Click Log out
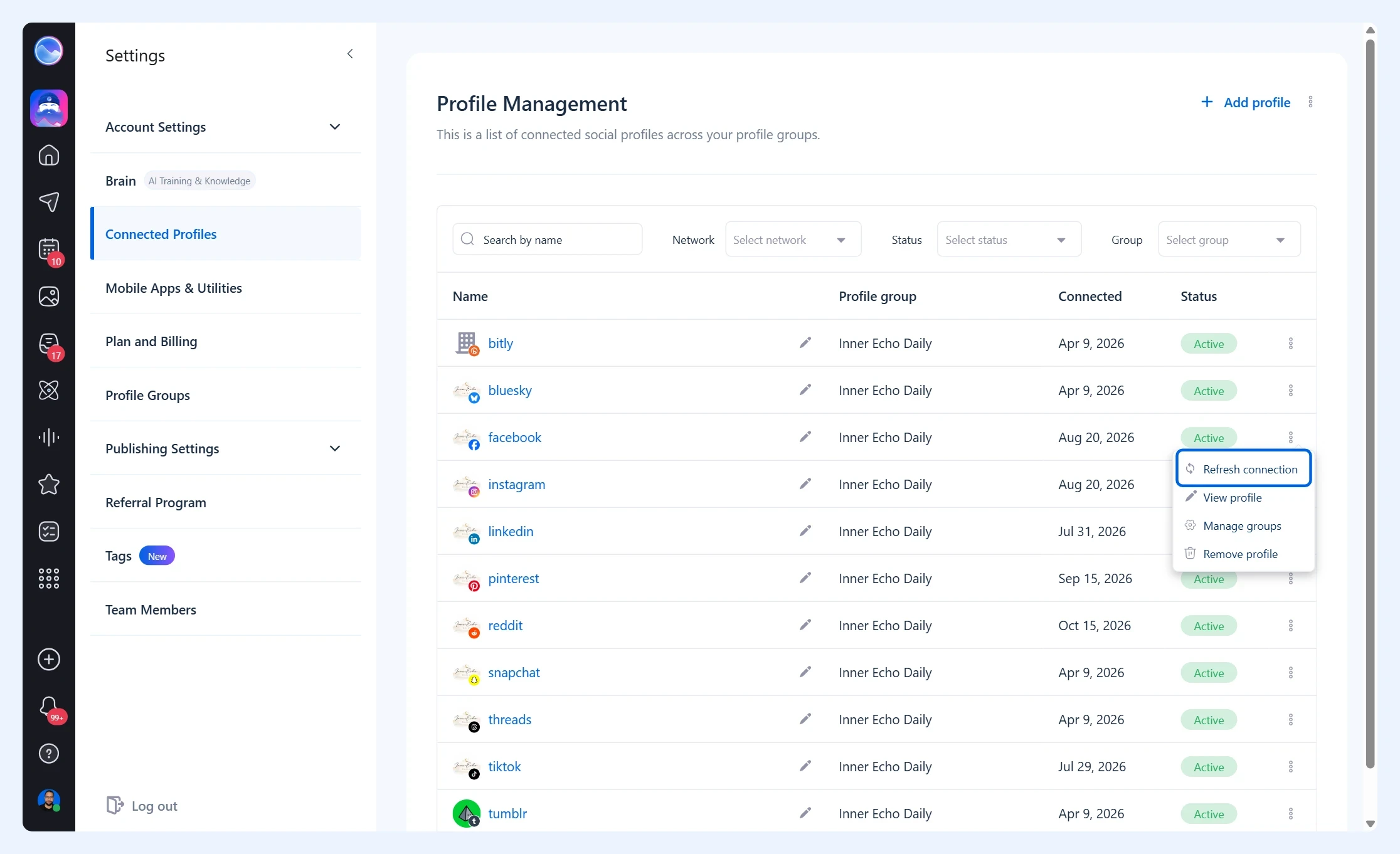The width and height of the screenshot is (1400, 854). tap(142, 806)
